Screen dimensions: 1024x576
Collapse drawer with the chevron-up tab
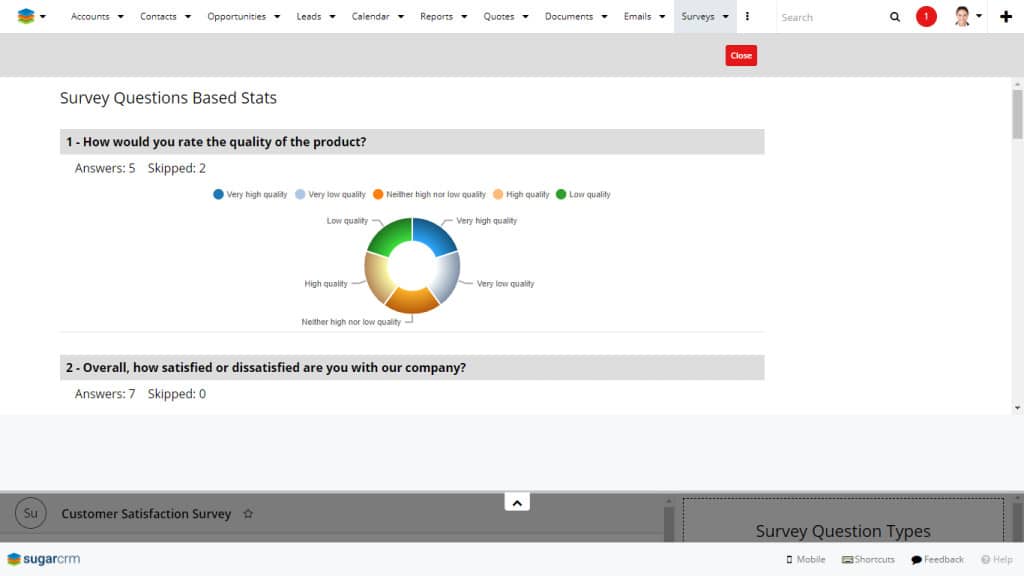pos(517,502)
